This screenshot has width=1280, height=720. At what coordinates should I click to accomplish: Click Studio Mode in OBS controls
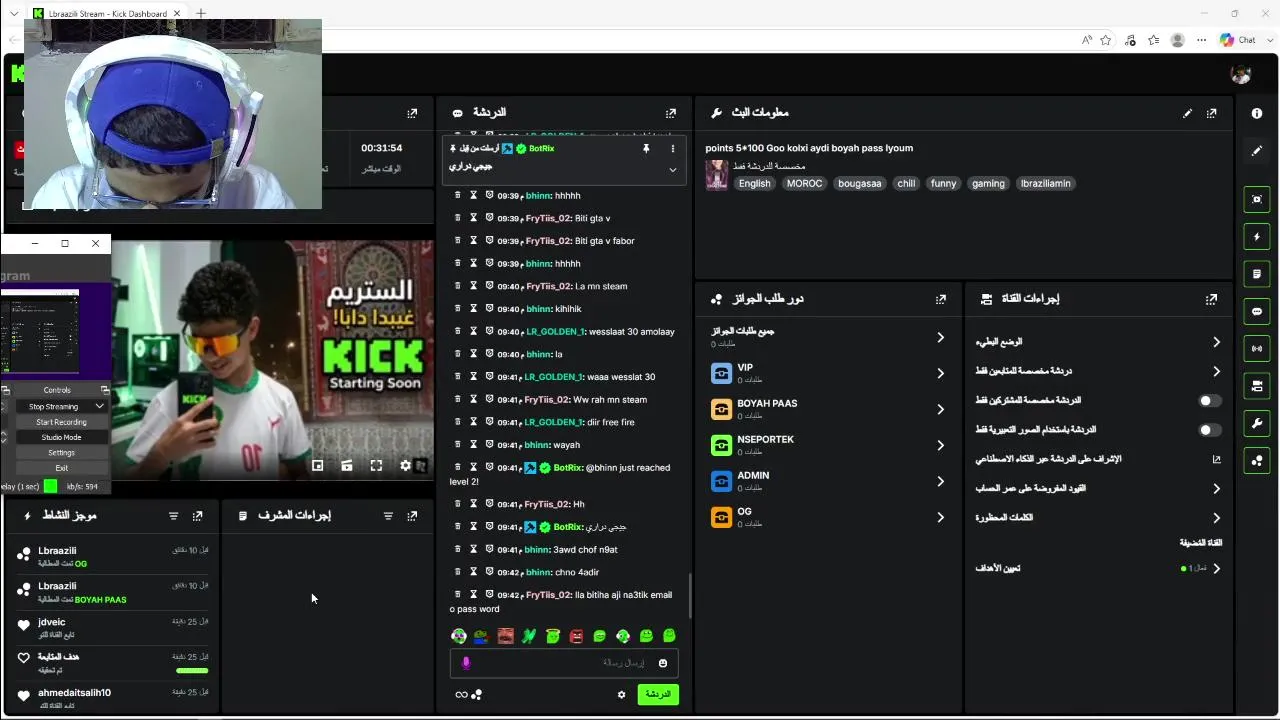[x=61, y=438]
